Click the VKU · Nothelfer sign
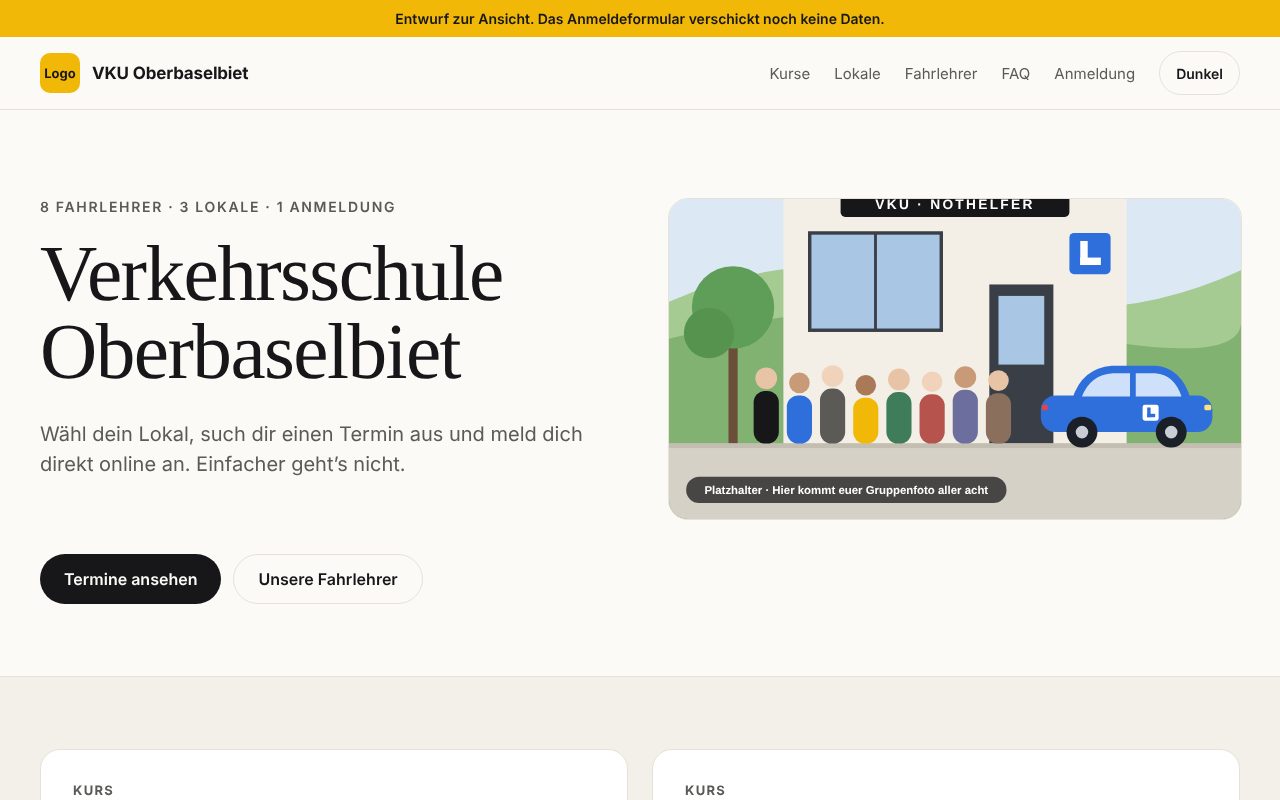1280x800 pixels. click(x=955, y=207)
